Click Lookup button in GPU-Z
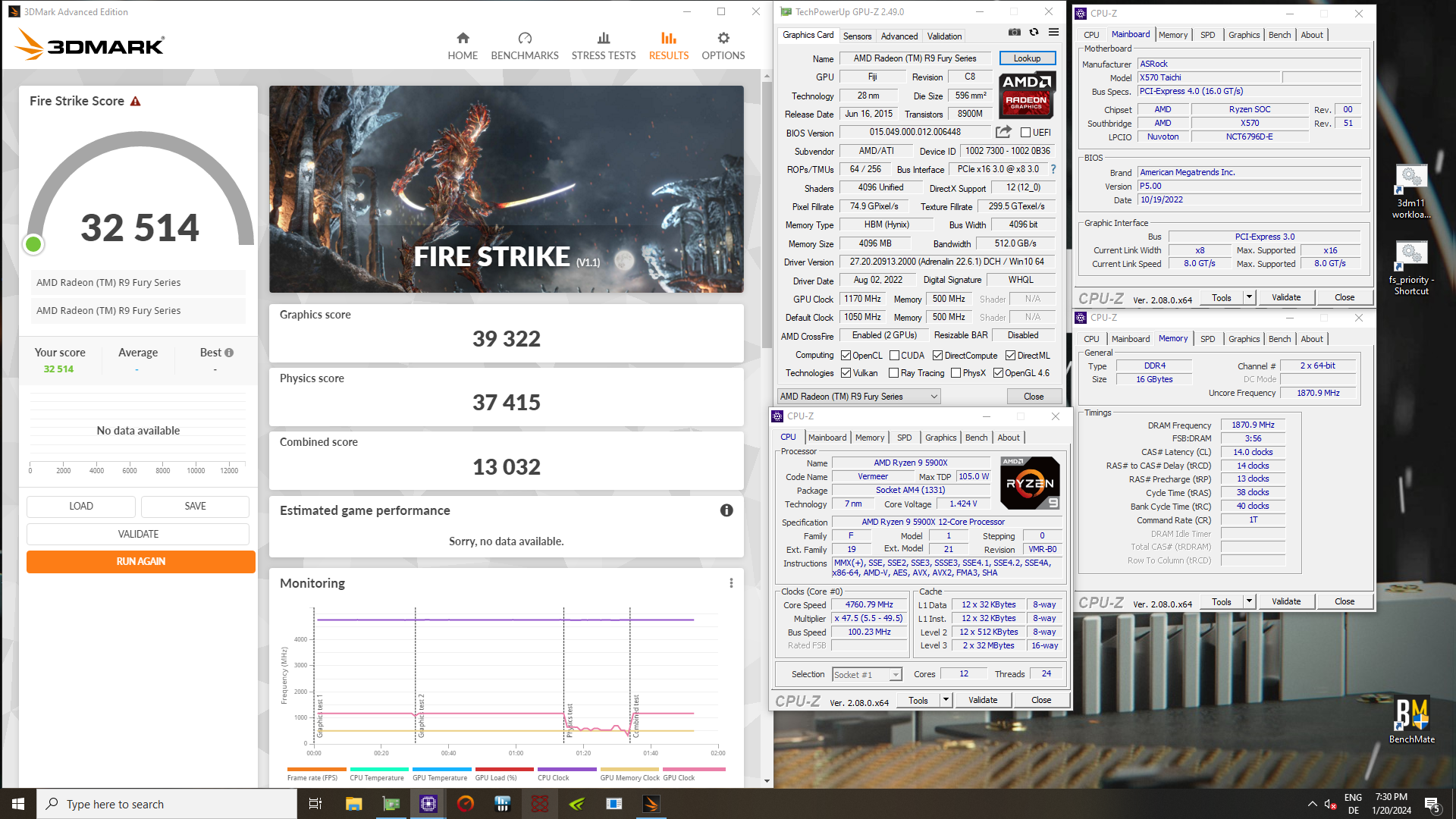This screenshot has width=1456, height=819. [x=1027, y=58]
